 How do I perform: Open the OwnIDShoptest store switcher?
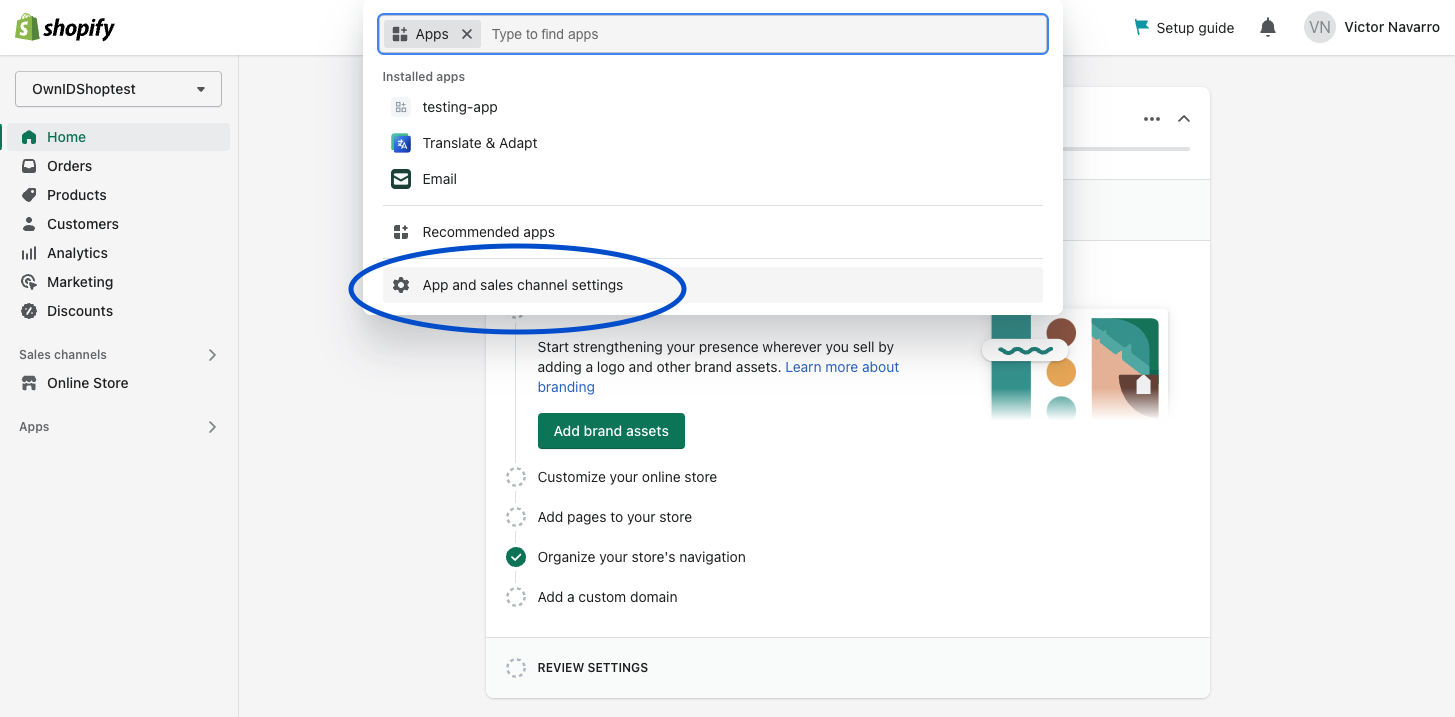(117, 89)
